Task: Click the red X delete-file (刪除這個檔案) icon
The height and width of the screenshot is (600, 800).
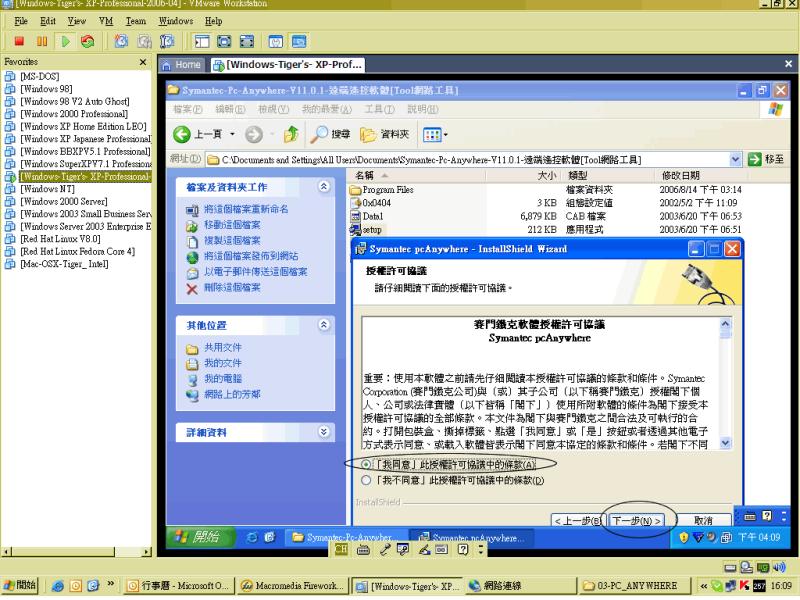Action: tap(192, 289)
